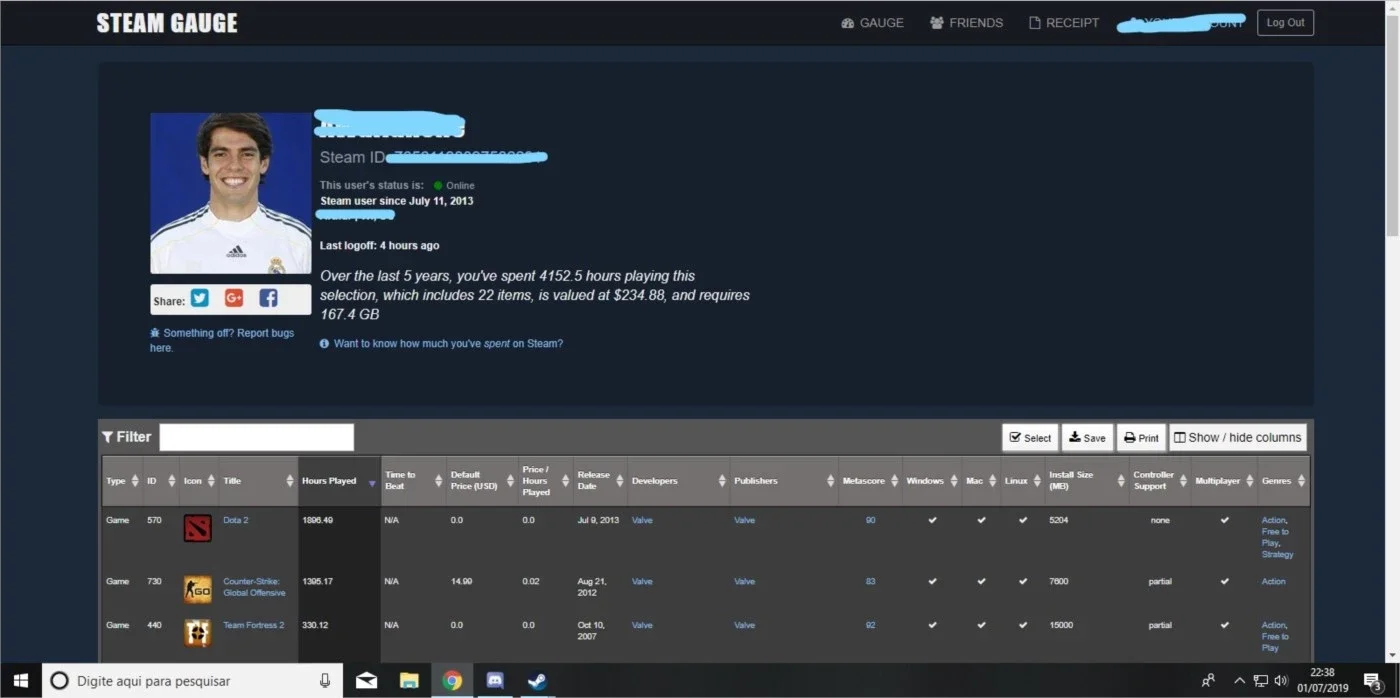Screen dimensions: 1400x698
Task: Share profile via the Twitter icon
Action: click(200, 298)
